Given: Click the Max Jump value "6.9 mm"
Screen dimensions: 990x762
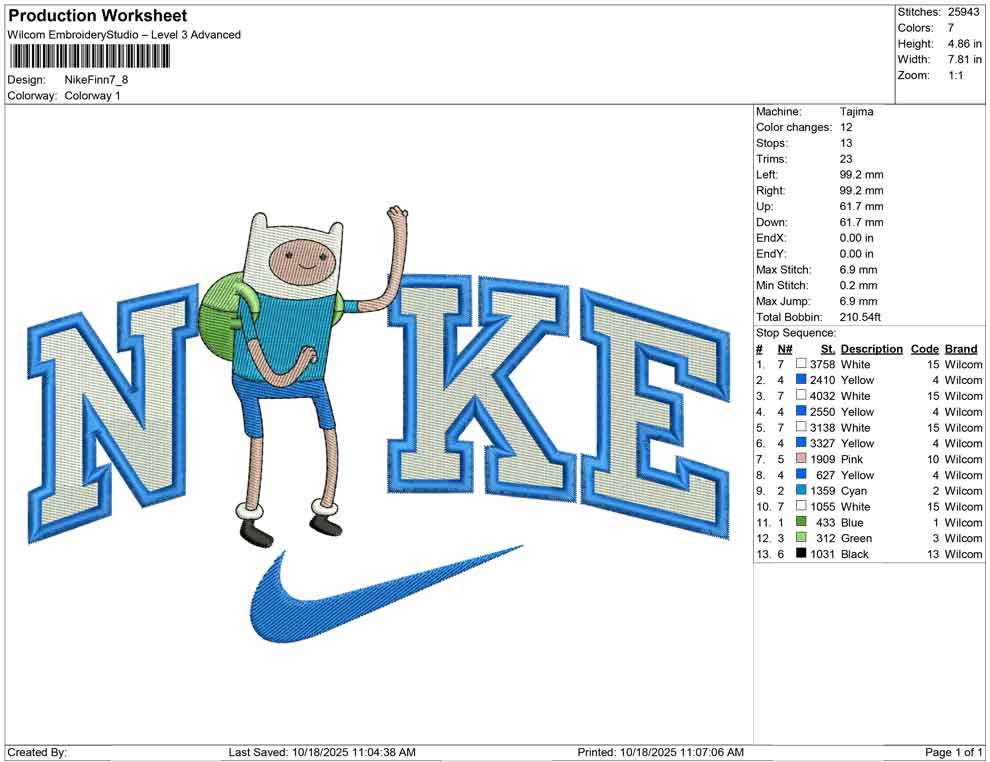Looking at the screenshot, I should (859, 301).
